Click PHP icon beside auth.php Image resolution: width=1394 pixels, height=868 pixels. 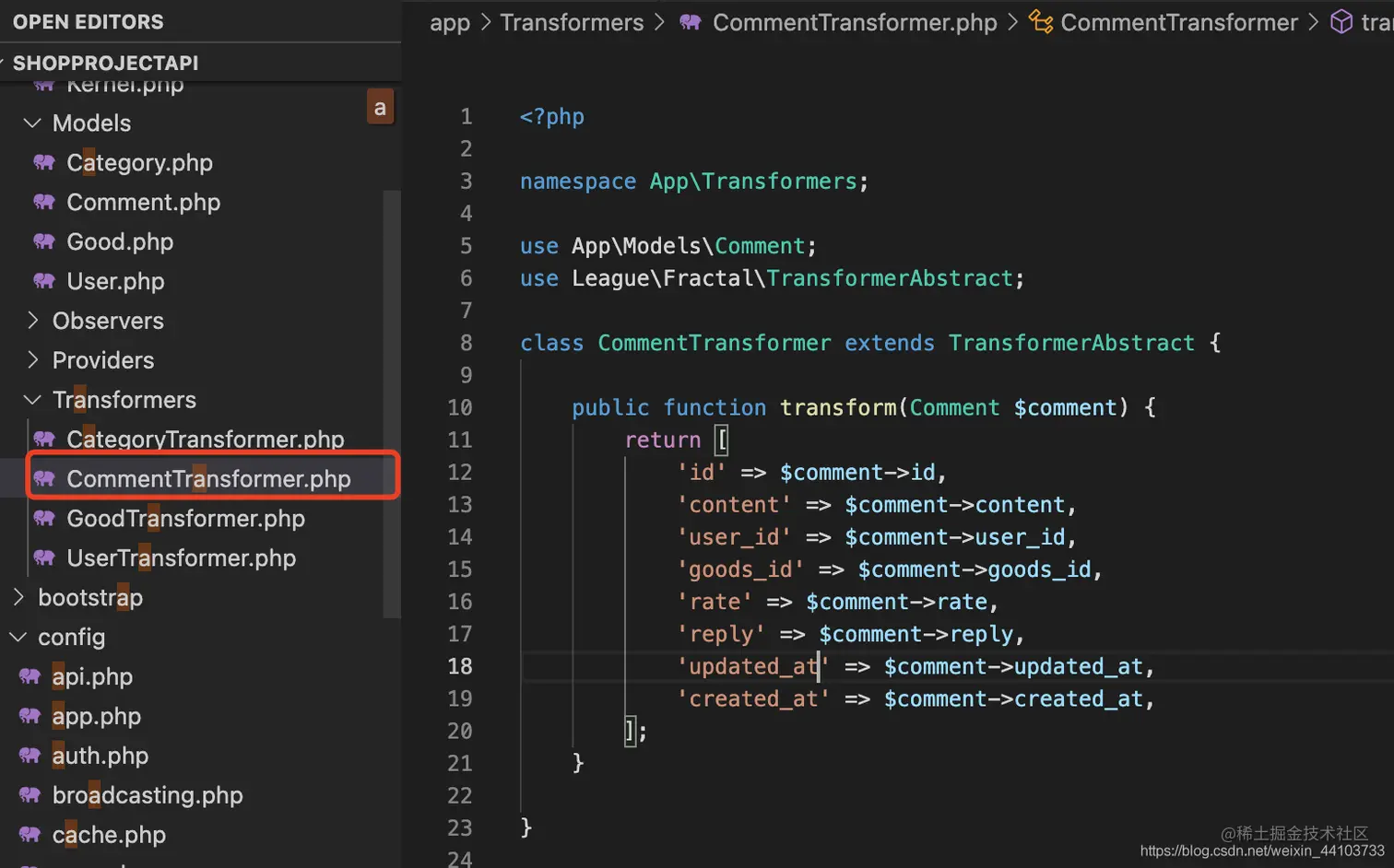pos(30,757)
